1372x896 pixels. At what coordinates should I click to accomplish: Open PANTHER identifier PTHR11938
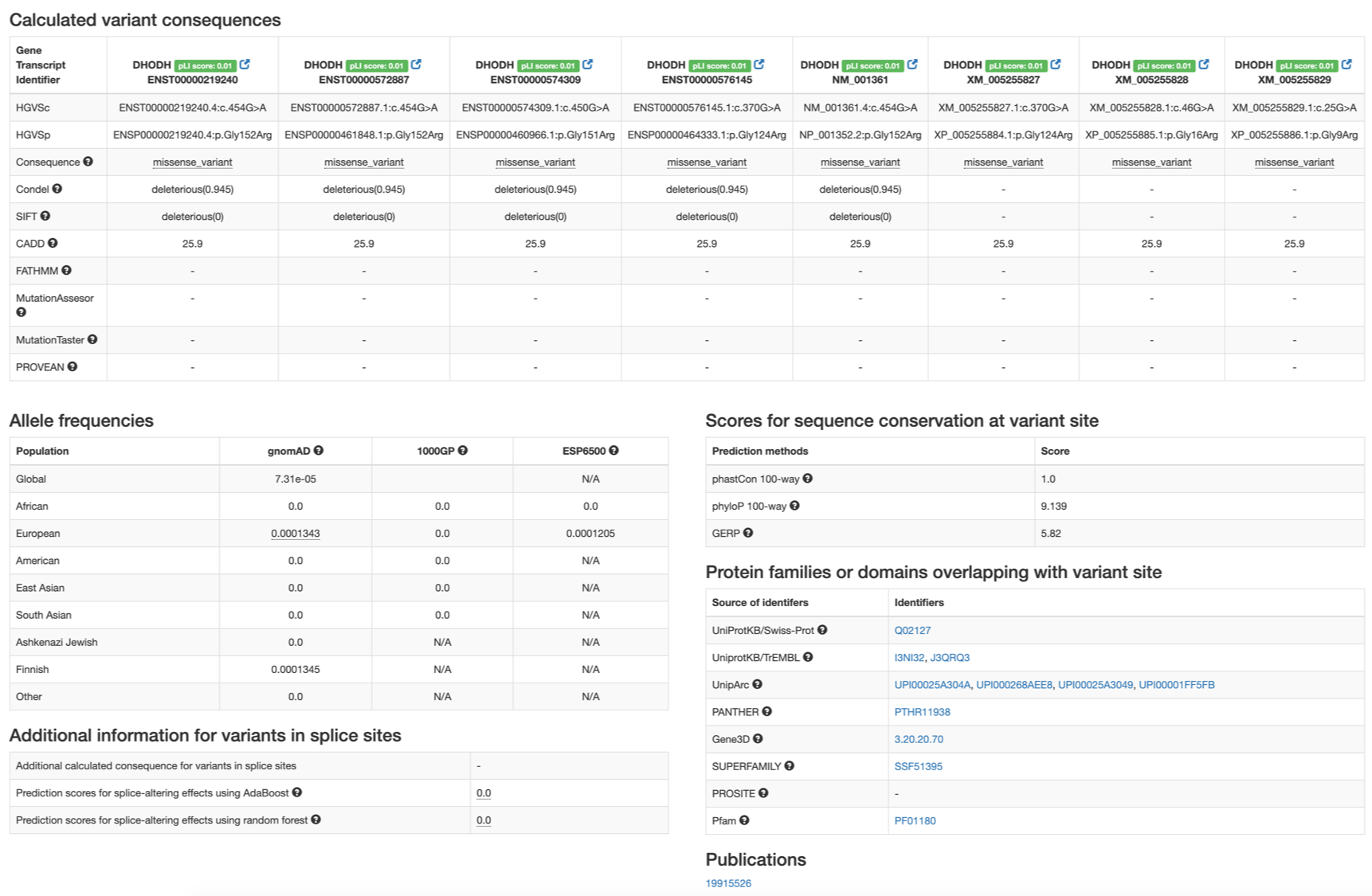pos(922,712)
